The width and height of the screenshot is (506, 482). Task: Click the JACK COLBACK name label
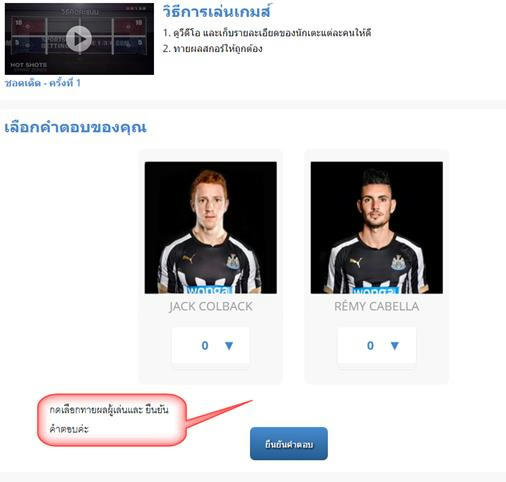pyautogui.click(x=211, y=306)
